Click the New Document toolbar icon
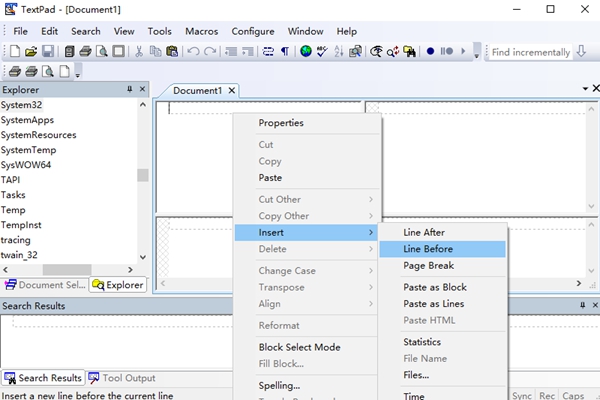Screen dimensions: 600x400 point(16,51)
